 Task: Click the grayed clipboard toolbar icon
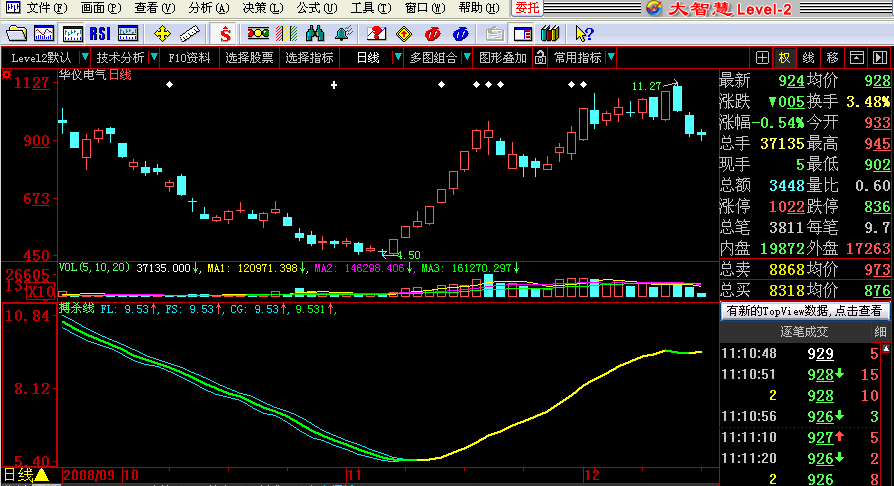(494, 34)
